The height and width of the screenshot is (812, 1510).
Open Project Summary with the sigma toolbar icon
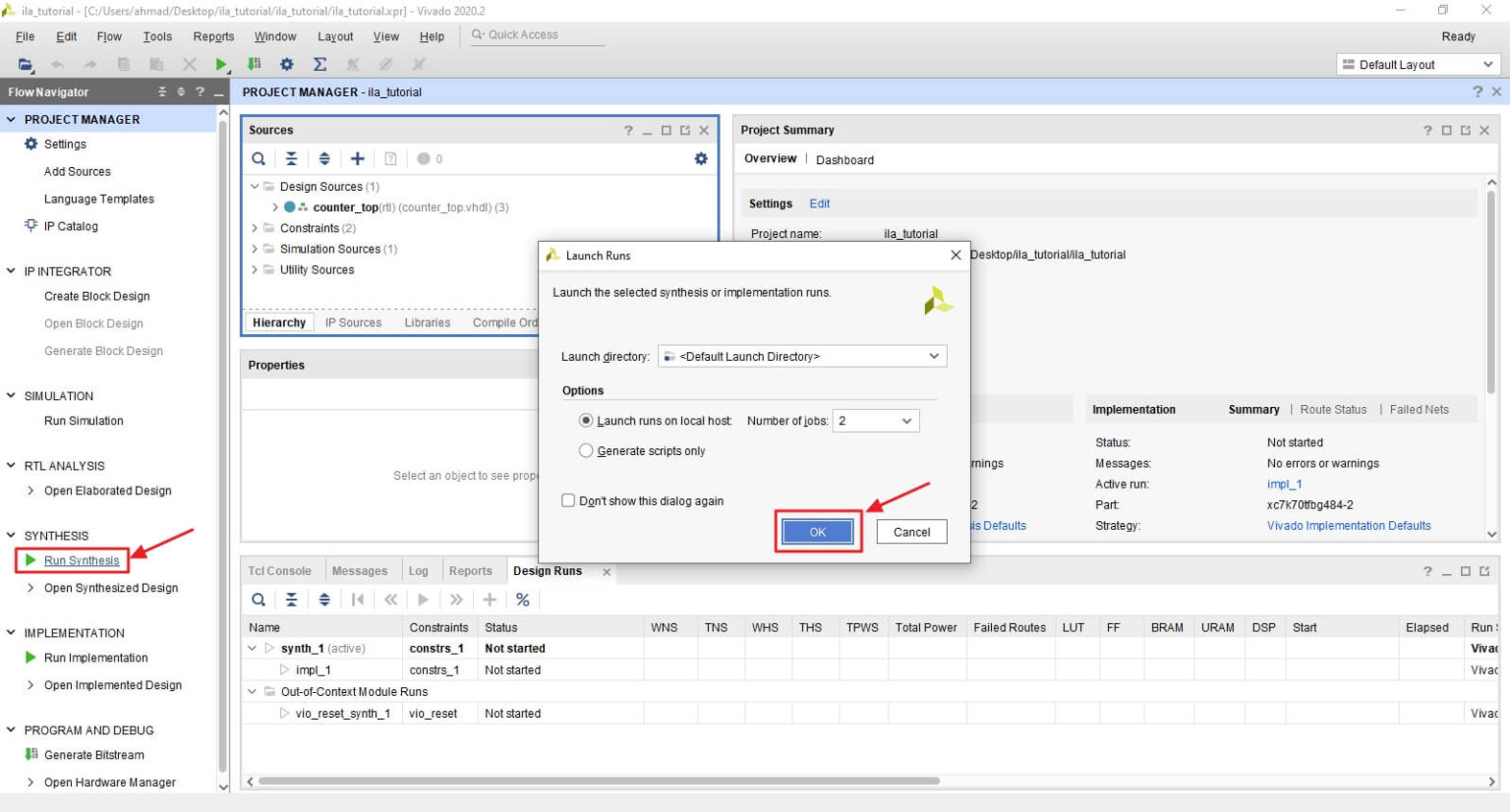point(319,63)
